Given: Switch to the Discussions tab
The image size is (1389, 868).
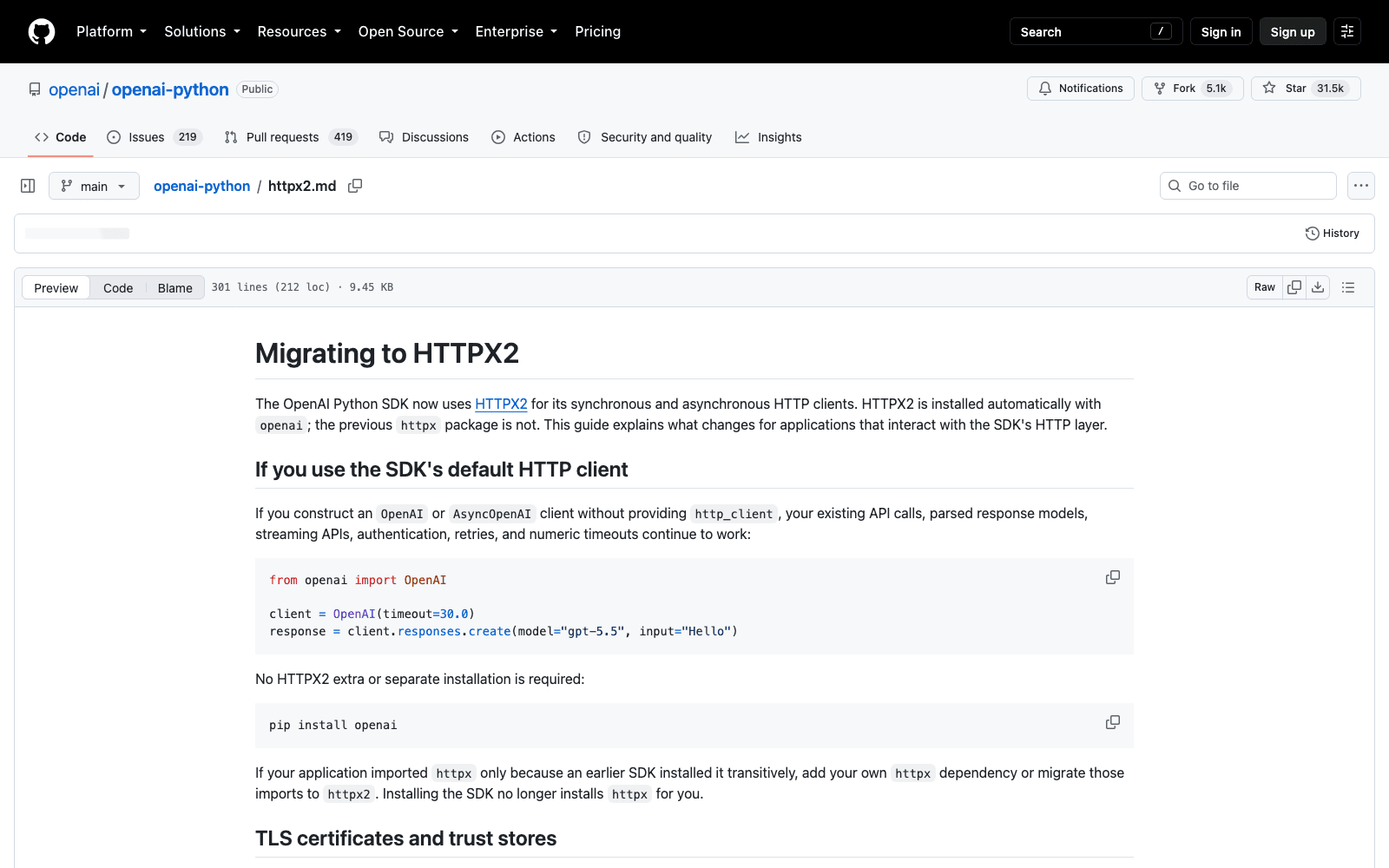Looking at the screenshot, I should [424, 137].
